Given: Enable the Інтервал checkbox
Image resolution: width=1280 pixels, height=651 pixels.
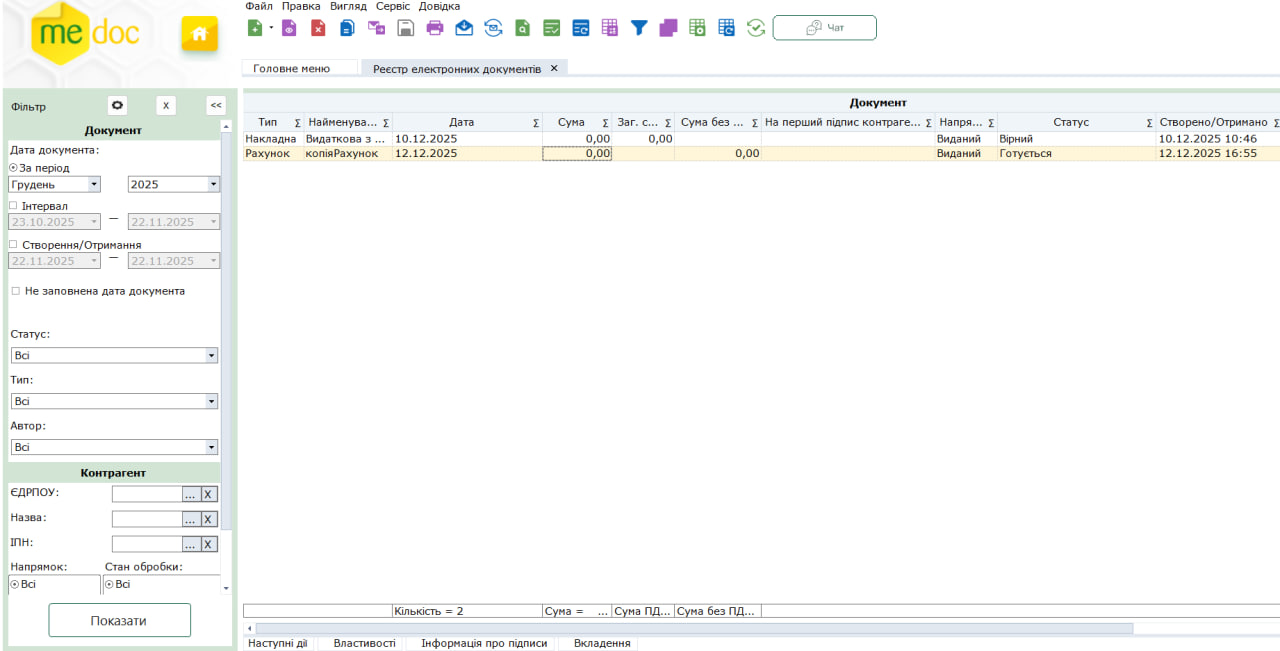Looking at the screenshot, I should point(14,206).
